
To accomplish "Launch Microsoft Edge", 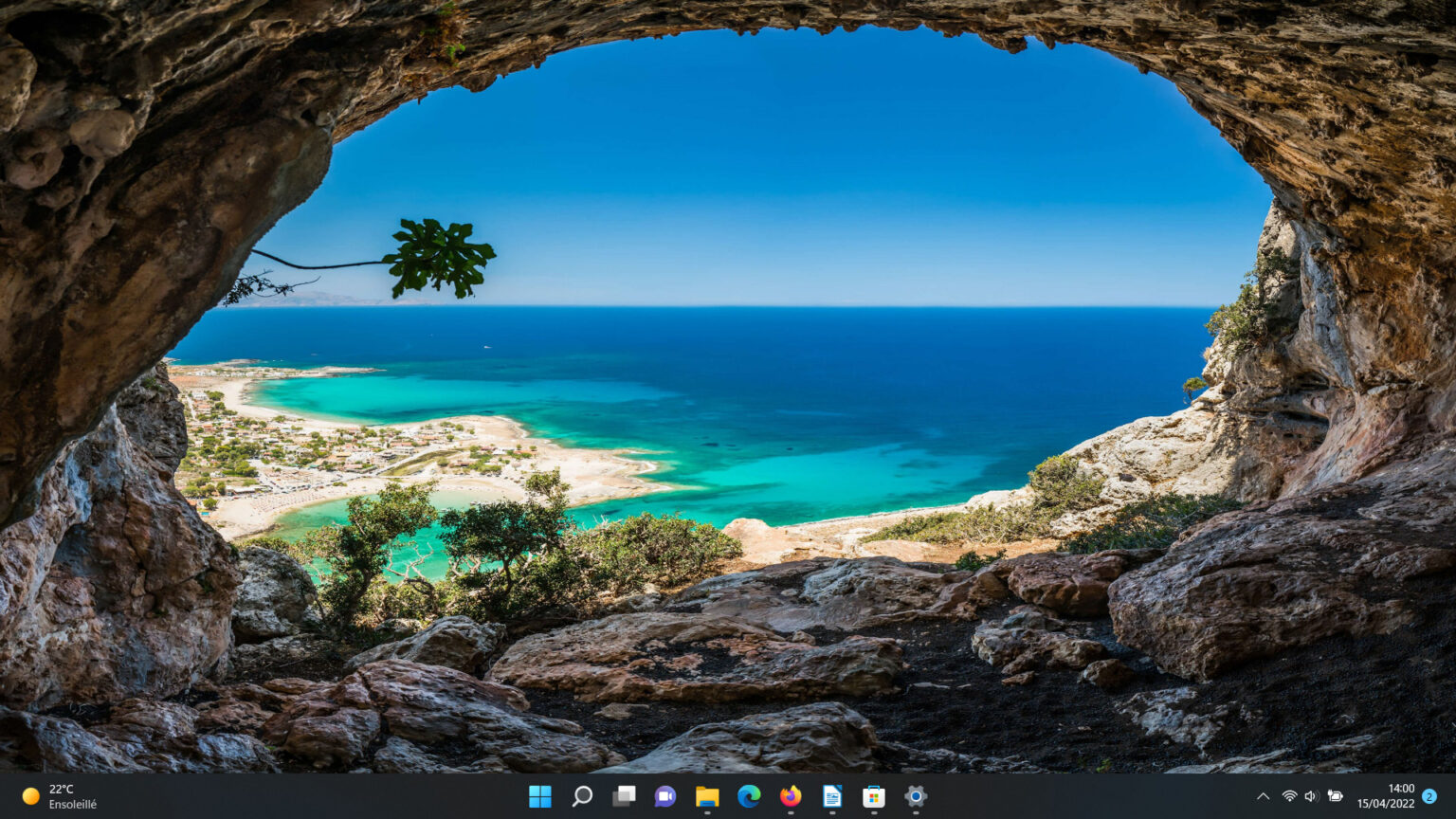I will coord(748,797).
